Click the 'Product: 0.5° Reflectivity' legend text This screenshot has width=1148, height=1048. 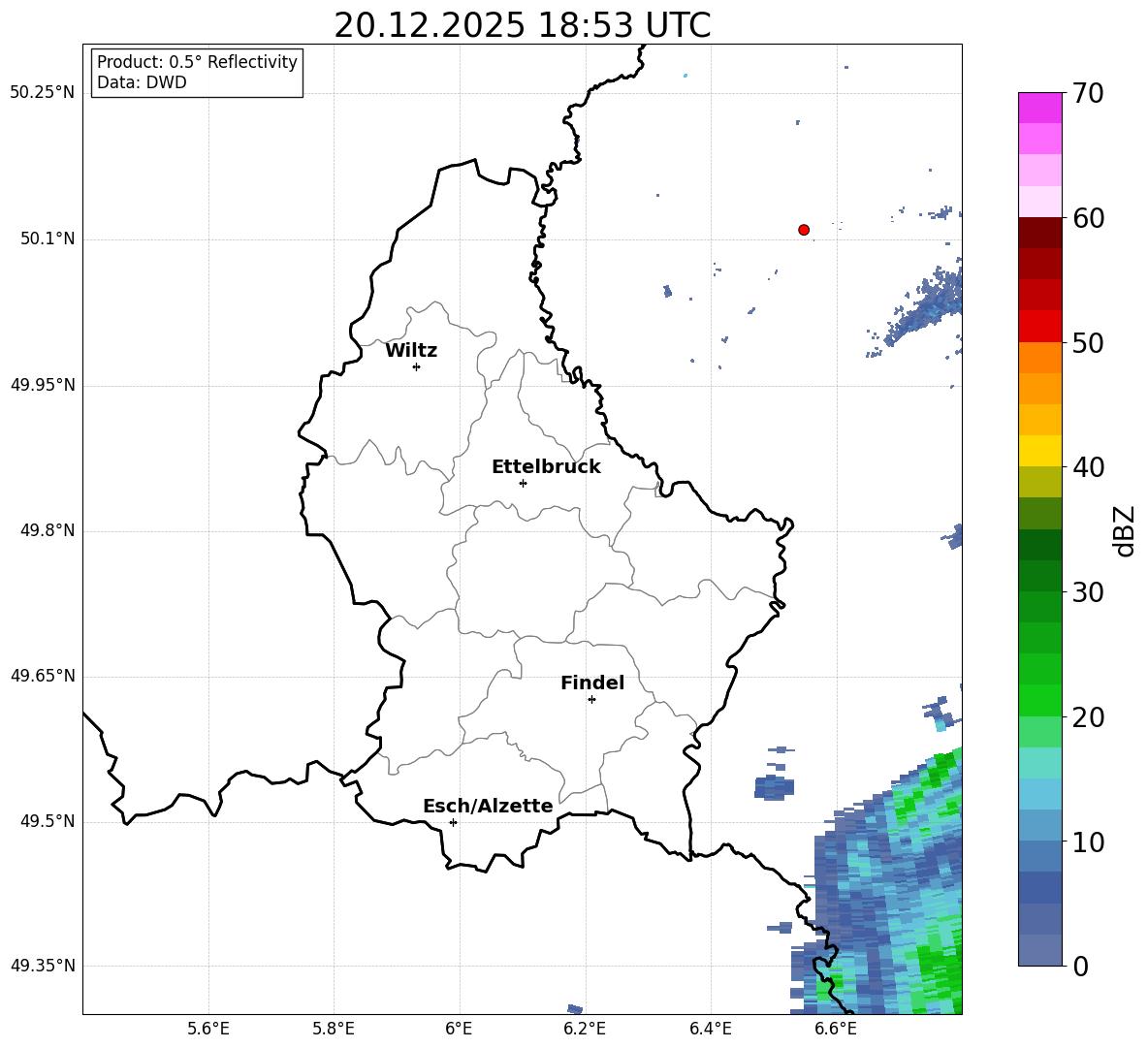click(x=197, y=62)
